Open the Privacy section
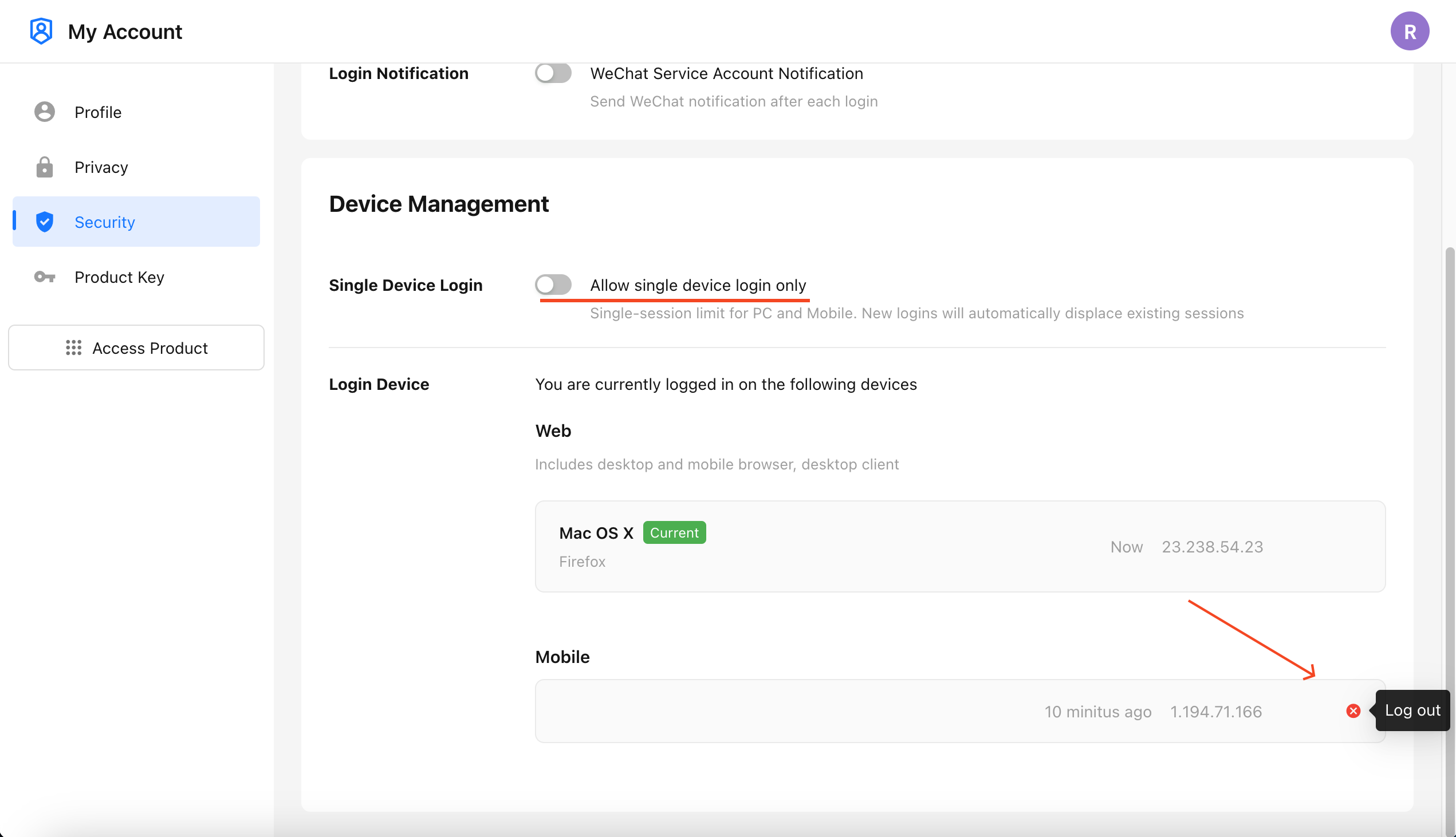 pos(136,167)
